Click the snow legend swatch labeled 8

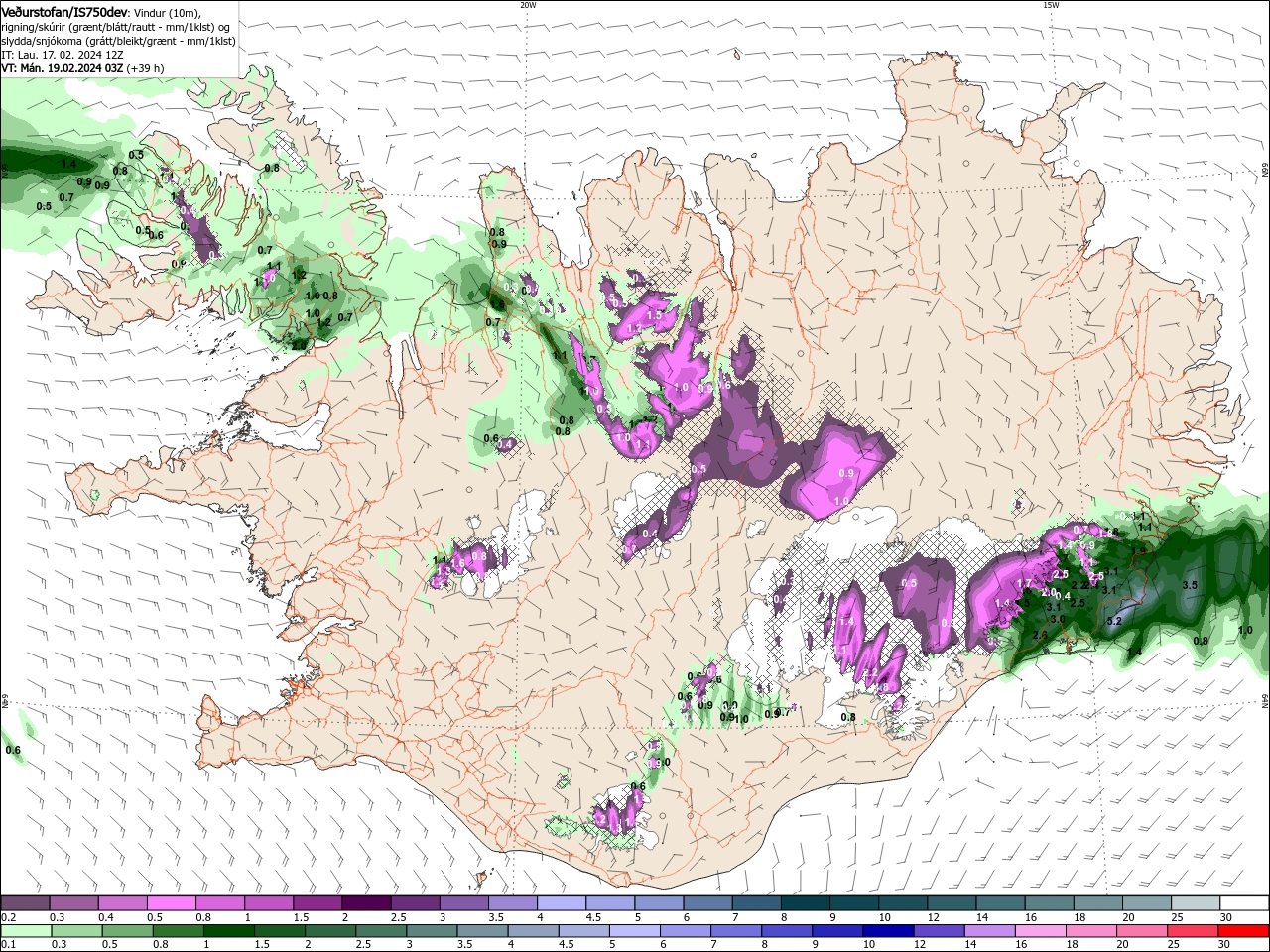tap(805, 903)
